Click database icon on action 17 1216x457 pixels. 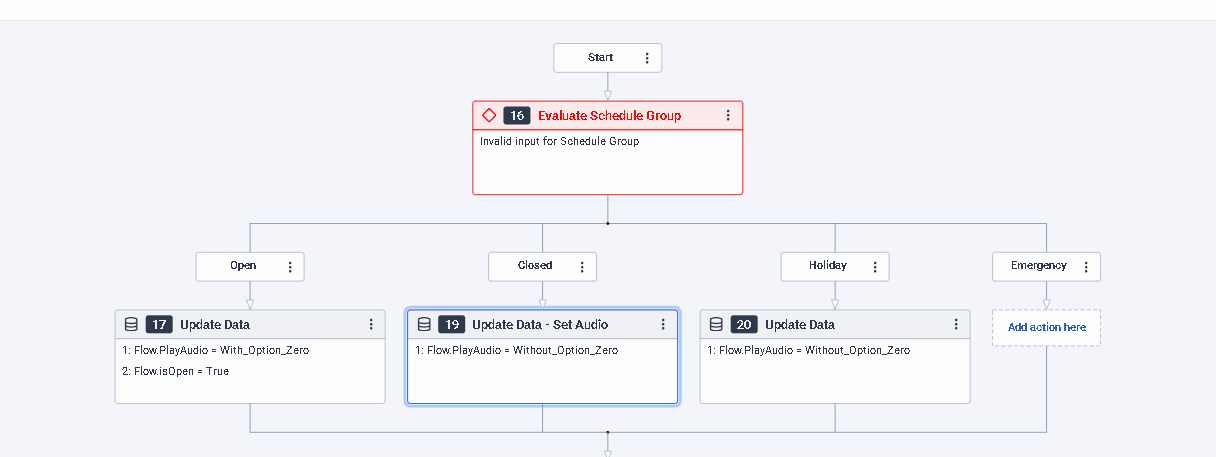[130, 324]
